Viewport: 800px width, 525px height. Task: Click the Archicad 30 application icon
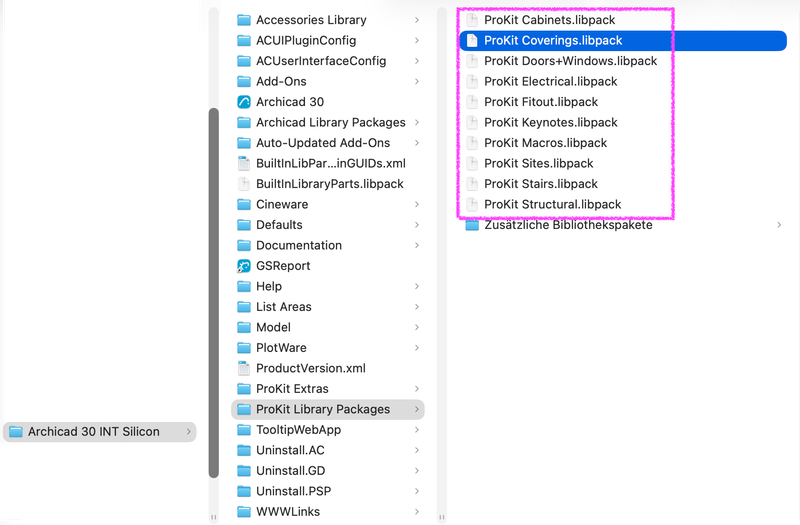[x=244, y=102]
